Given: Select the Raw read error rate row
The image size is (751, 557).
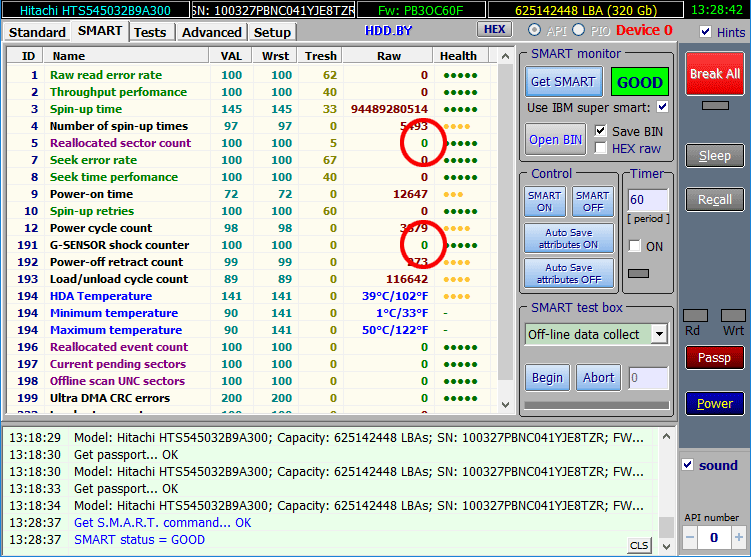Looking at the screenshot, I should [251, 75].
